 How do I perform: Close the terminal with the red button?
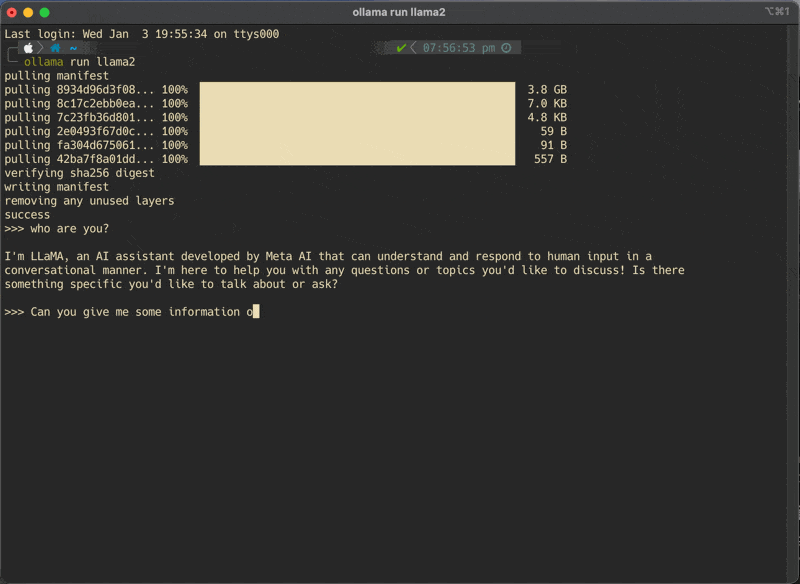(12, 12)
